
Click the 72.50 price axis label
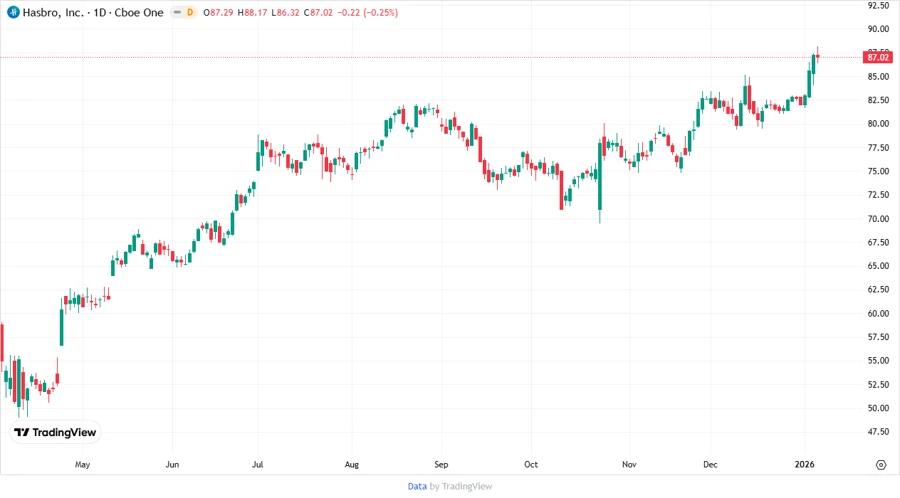878,194
